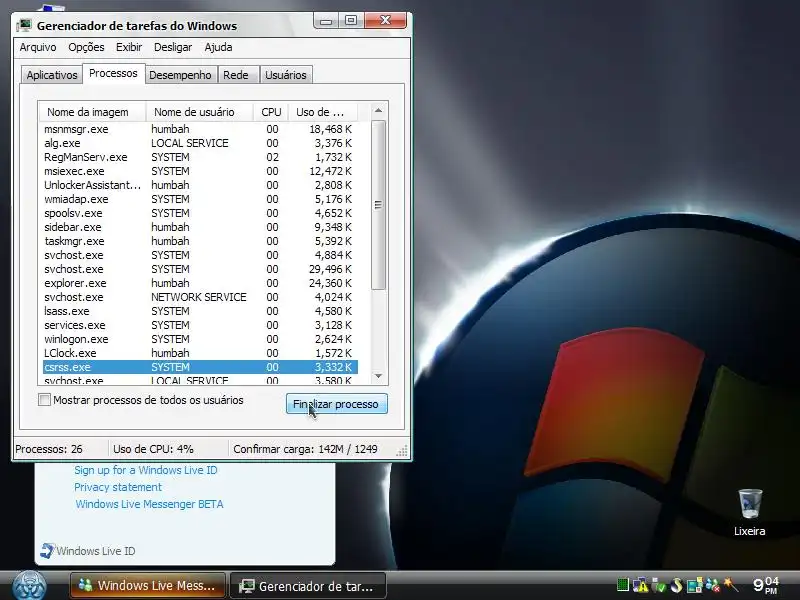Viewport: 800px width, 600px height.
Task: Switch to the Usuários tab
Action: pos(286,75)
